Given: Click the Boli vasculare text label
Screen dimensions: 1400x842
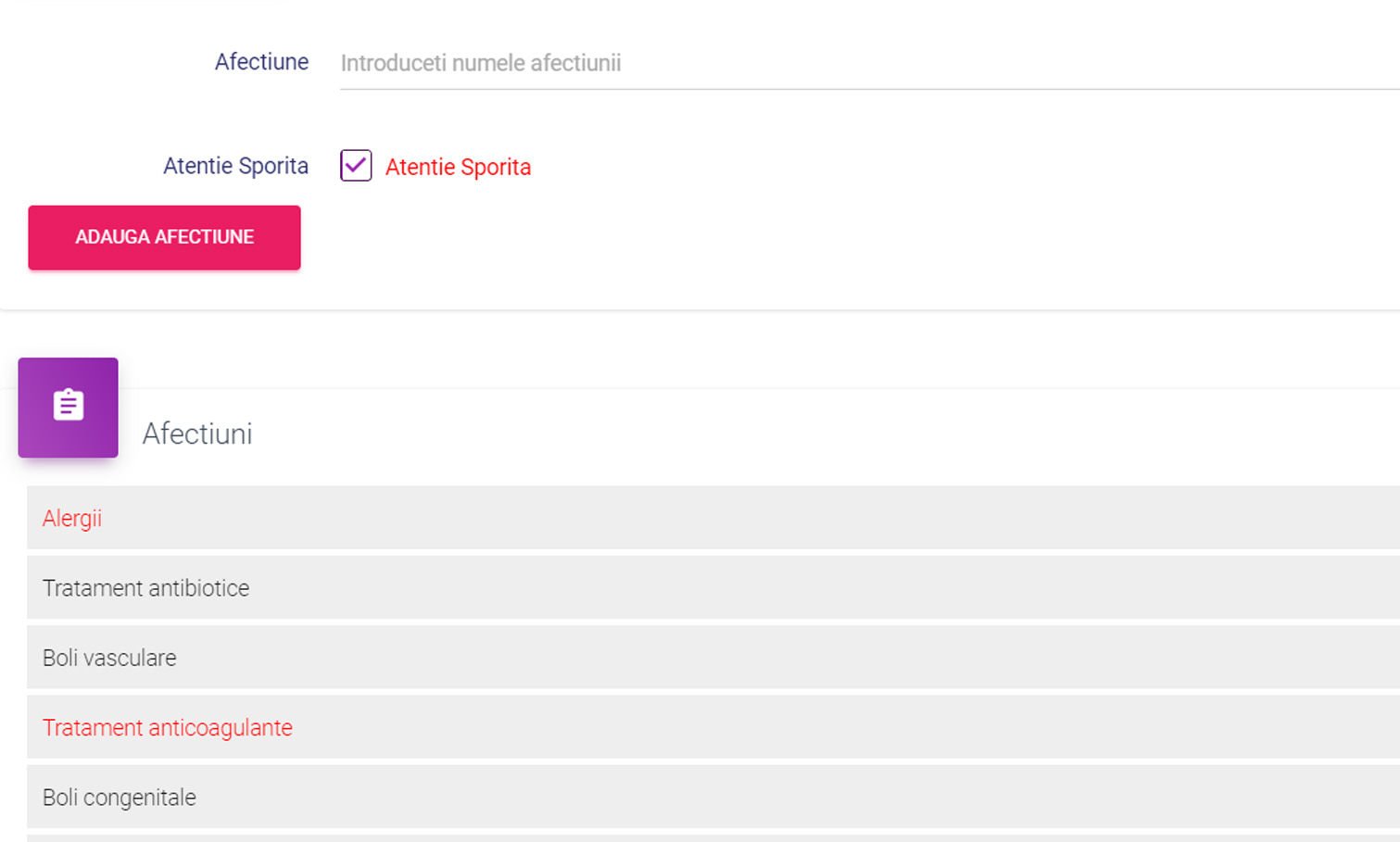Looking at the screenshot, I should pyautogui.click(x=109, y=658).
